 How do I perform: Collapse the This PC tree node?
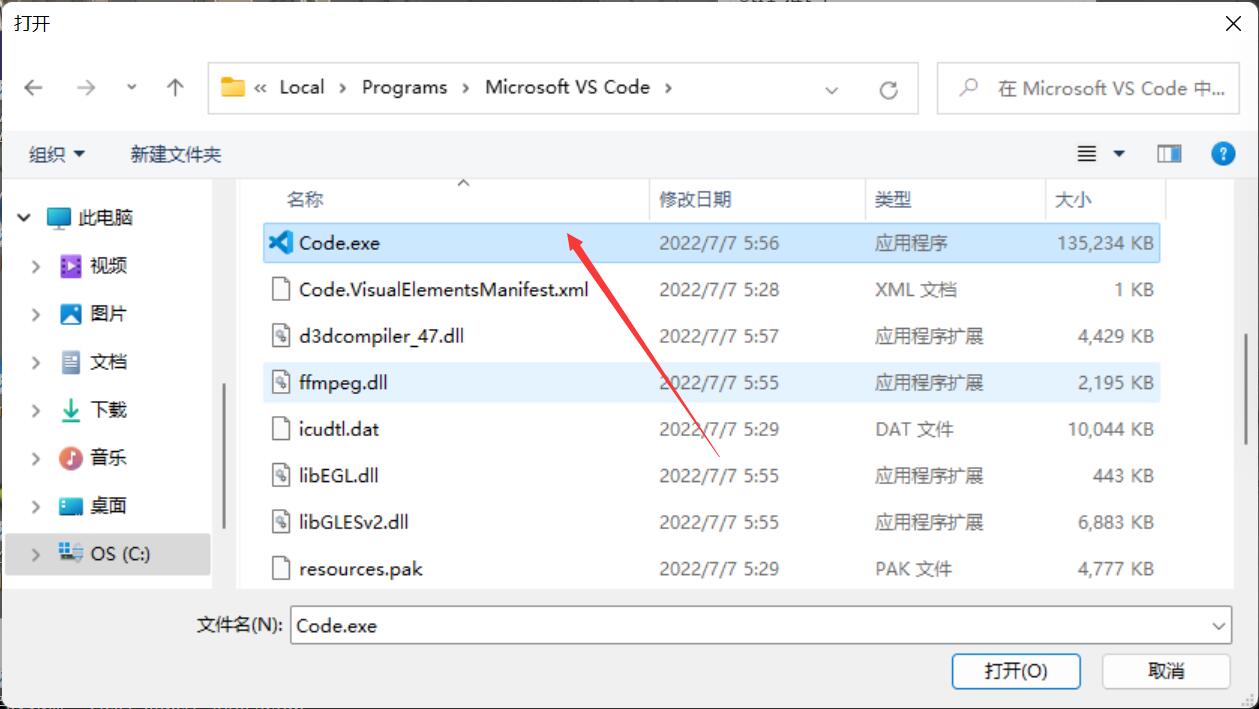tap(24, 218)
